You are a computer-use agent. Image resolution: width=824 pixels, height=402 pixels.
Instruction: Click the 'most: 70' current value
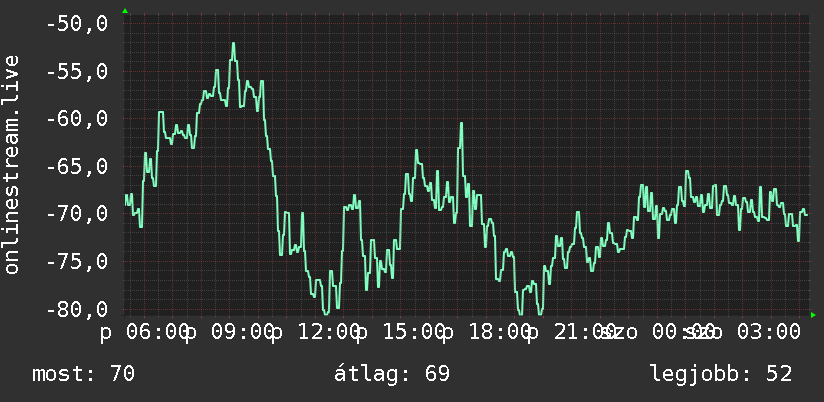(x=84, y=374)
